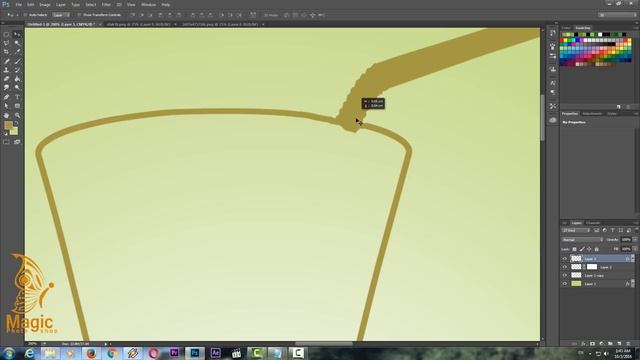Open the Window menu
Screen dimensions: 640x360
pos(148,4)
